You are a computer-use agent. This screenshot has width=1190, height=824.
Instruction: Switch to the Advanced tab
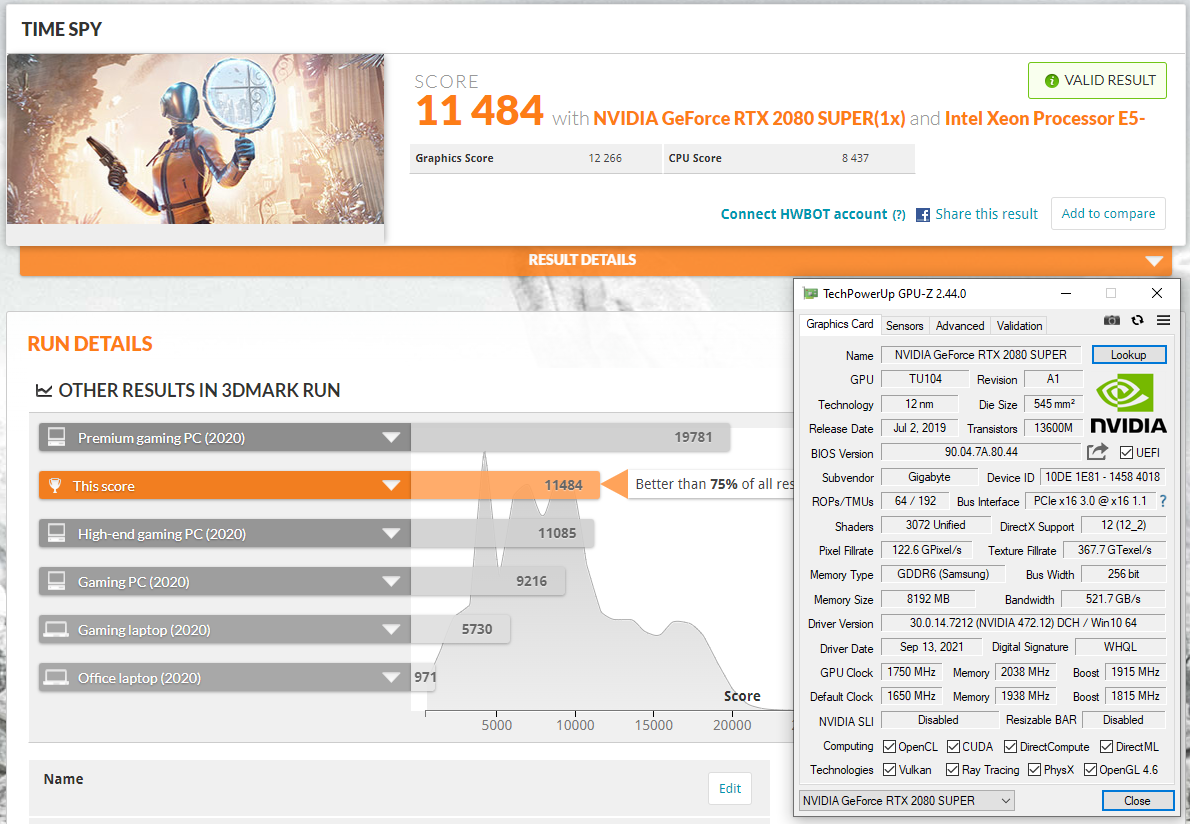960,325
